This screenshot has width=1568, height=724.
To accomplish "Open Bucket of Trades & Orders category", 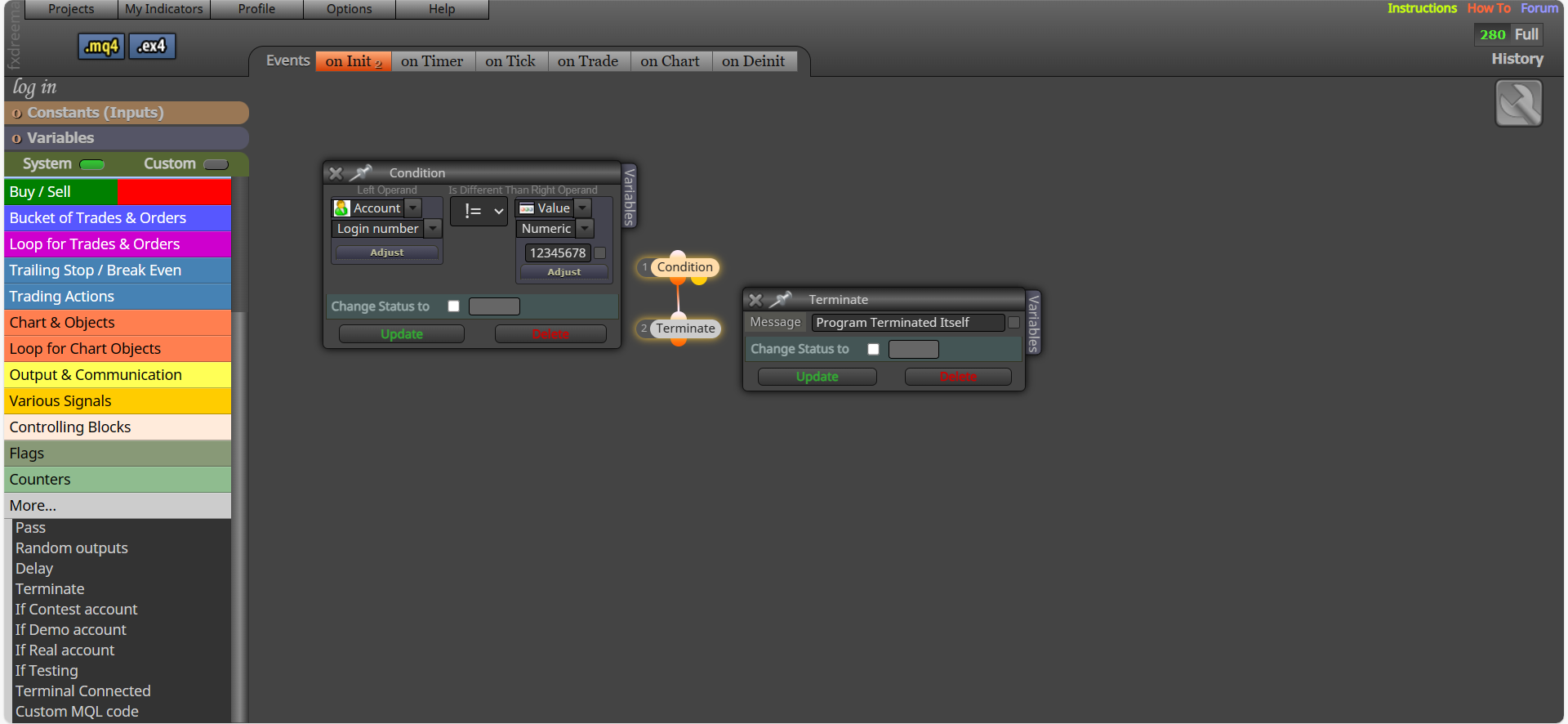I will pos(118,218).
